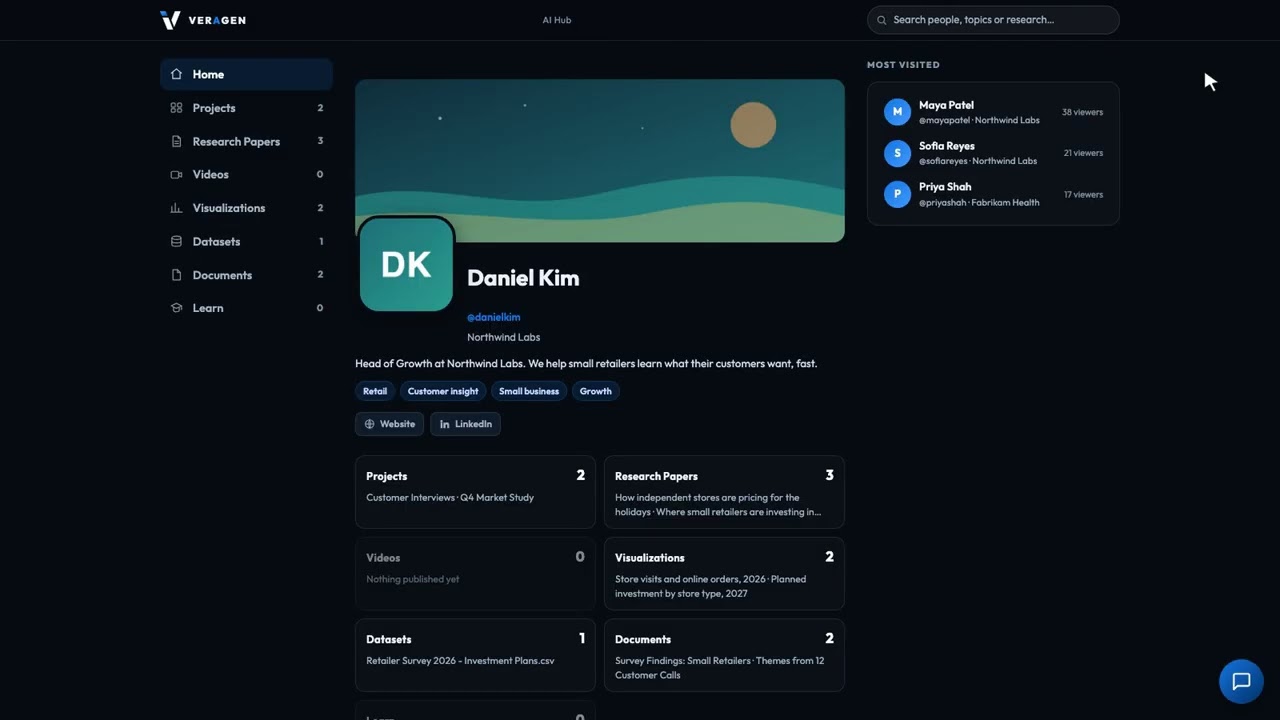Click the Daniel Kim name heading
This screenshot has height=720, width=1280.
(x=523, y=278)
